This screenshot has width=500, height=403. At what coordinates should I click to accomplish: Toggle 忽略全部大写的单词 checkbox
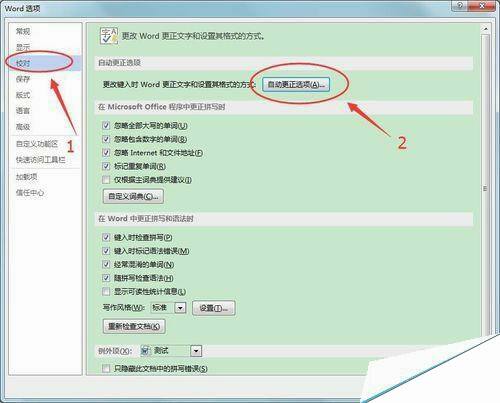(106, 126)
